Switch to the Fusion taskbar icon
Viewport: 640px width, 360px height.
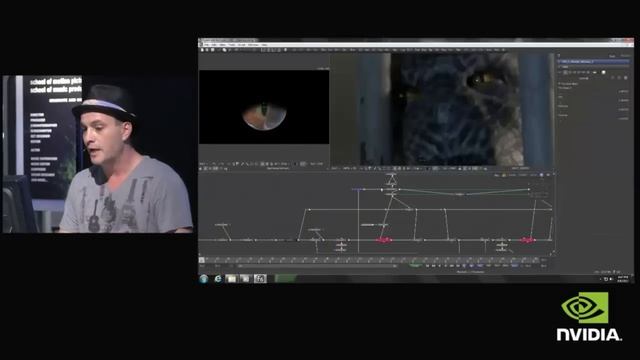click(x=260, y=279)
